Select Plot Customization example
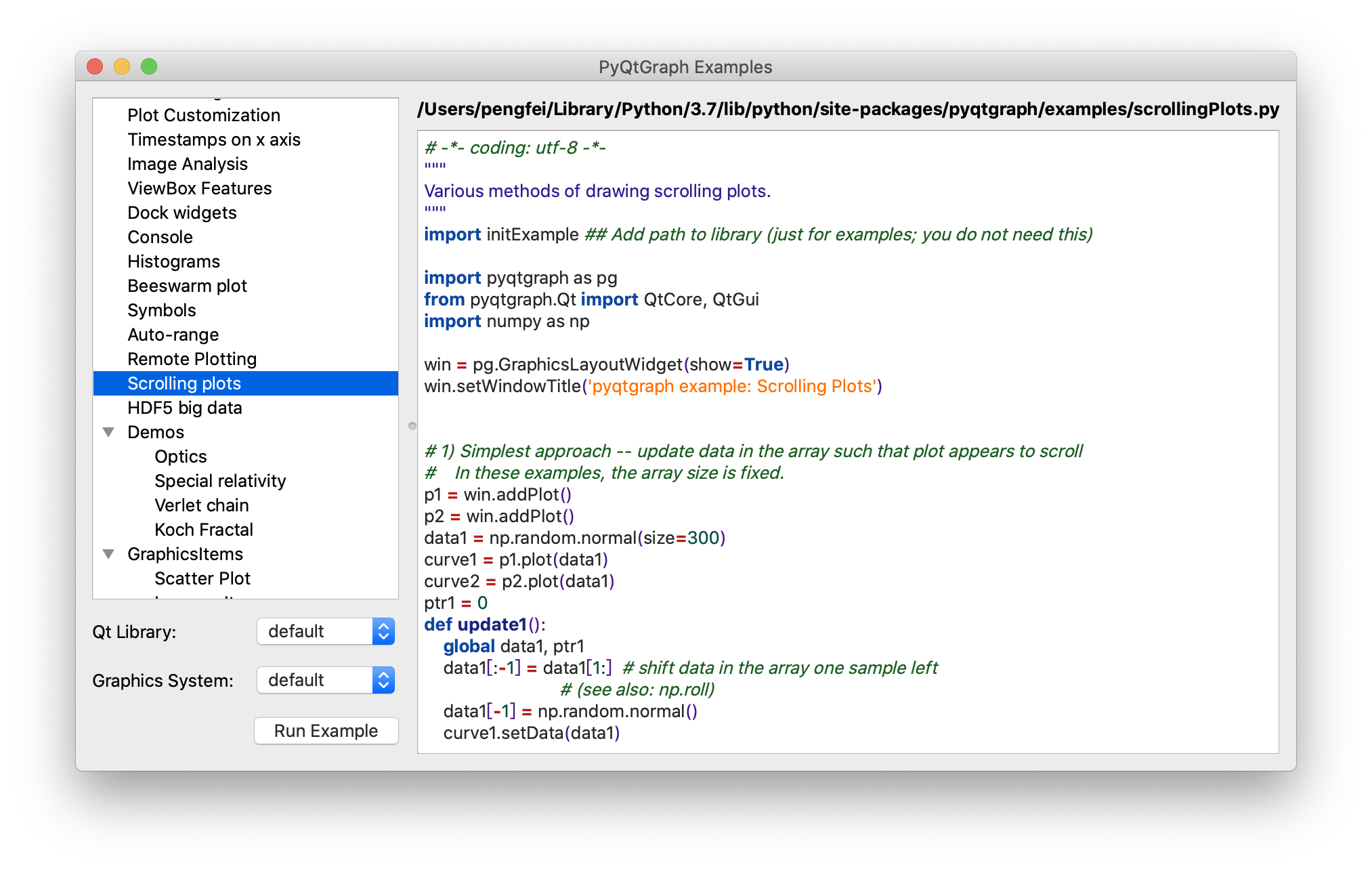This screenshot has width=1372, height=871. (x=203, y=115)
